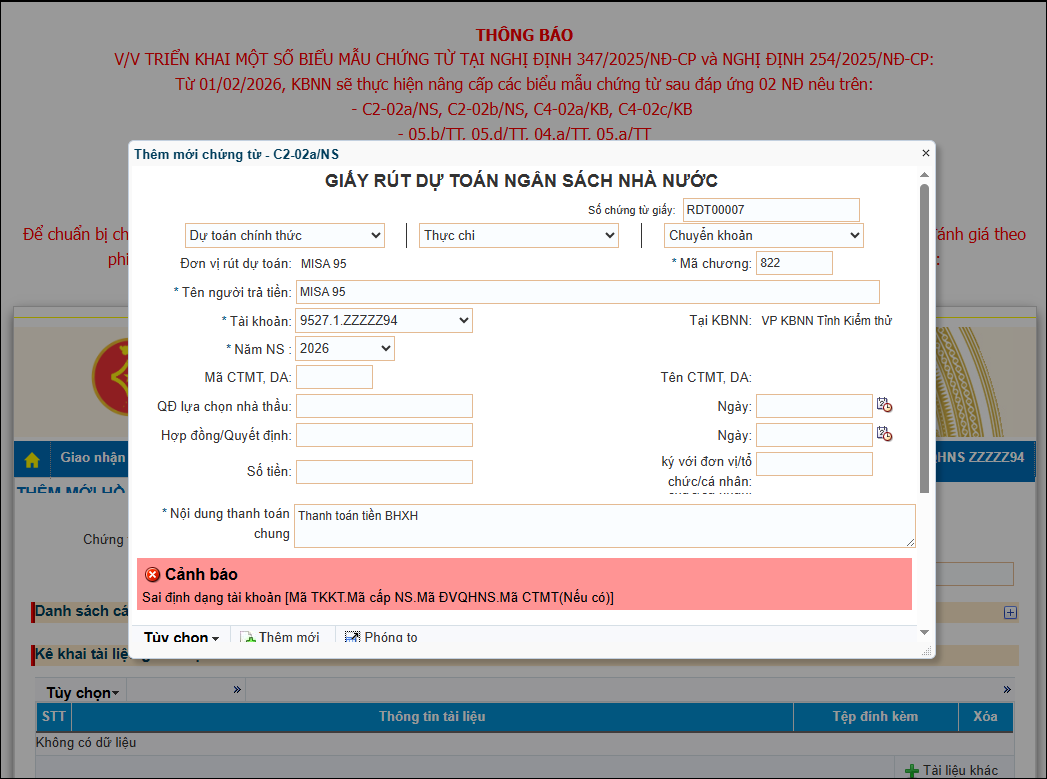The height and width of the screenshot is (779, 1047).
Task: Expand double-chevron next to Tùy chọn in background
Action: click(x=237, y=689)
